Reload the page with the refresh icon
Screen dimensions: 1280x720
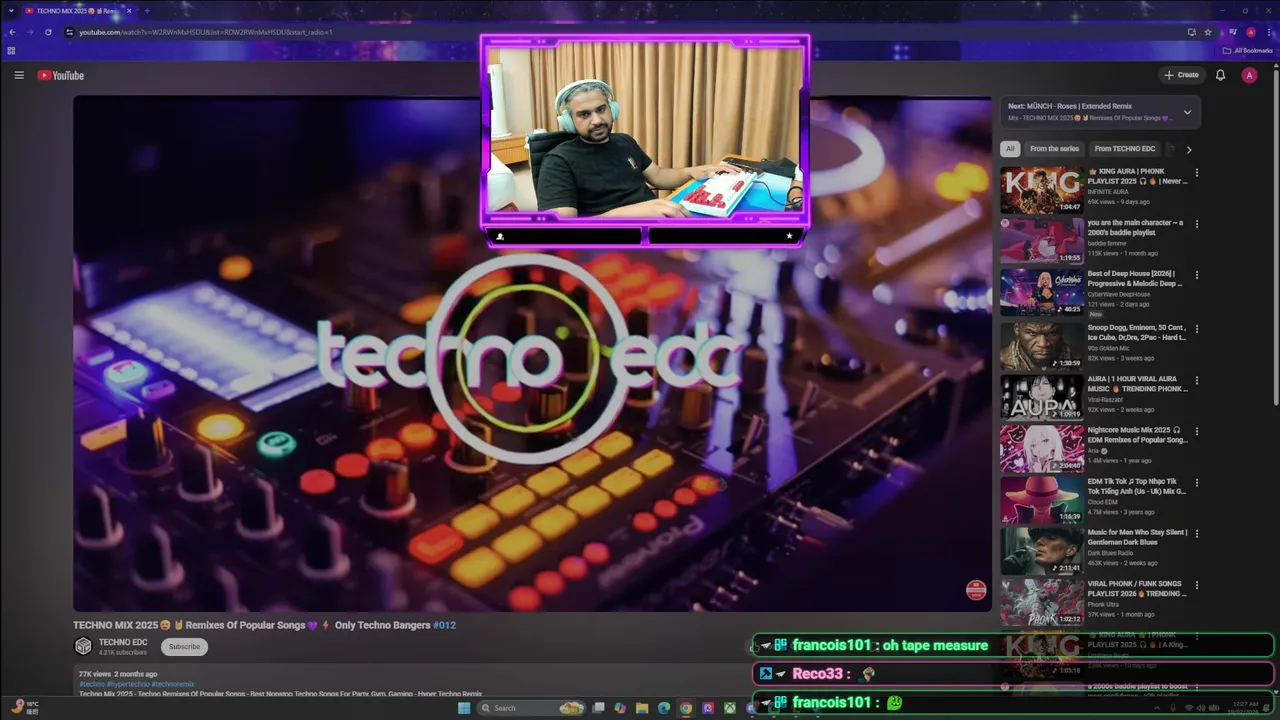[48, 32]
